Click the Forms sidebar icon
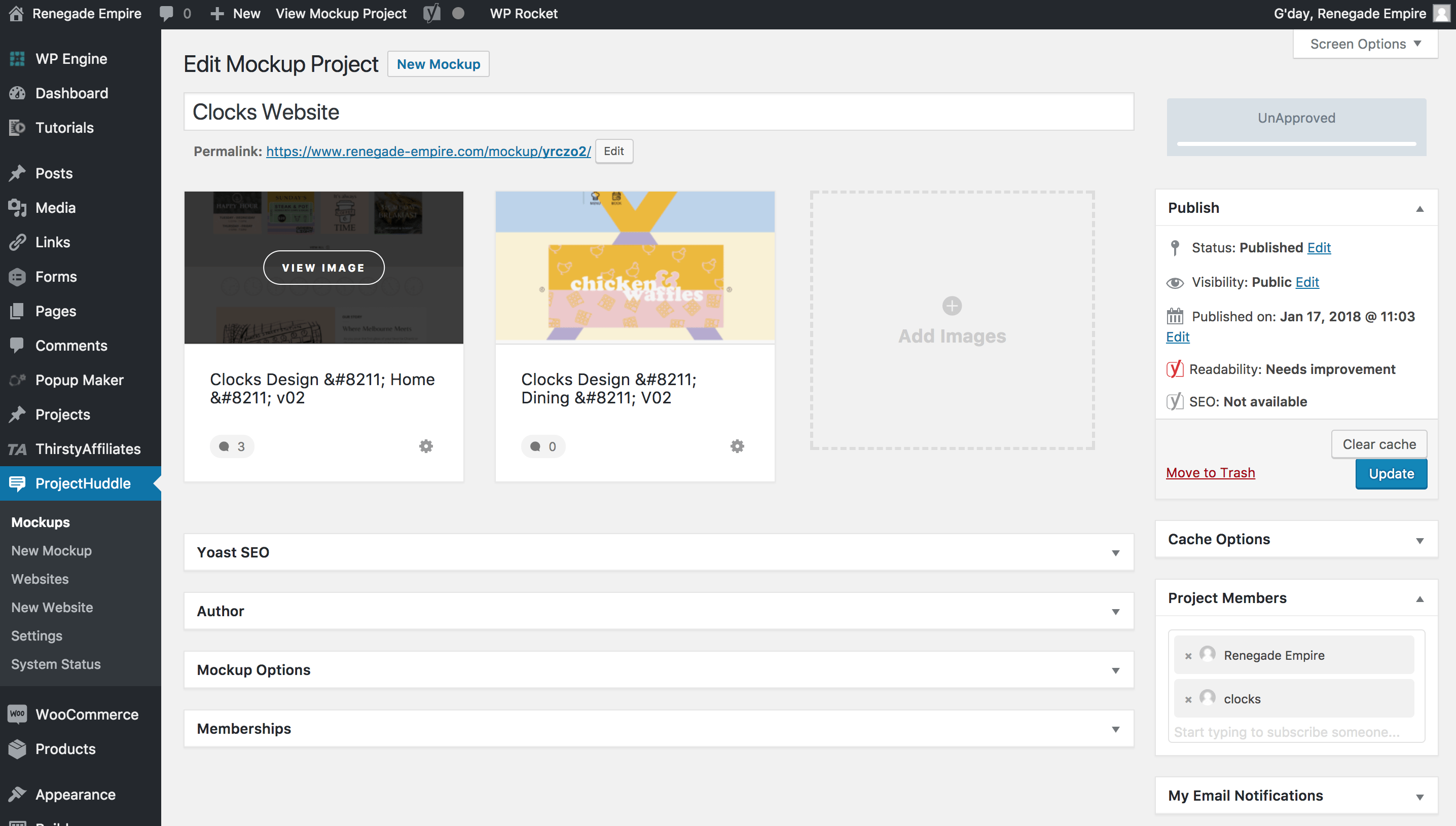 [x=17, y=277]
